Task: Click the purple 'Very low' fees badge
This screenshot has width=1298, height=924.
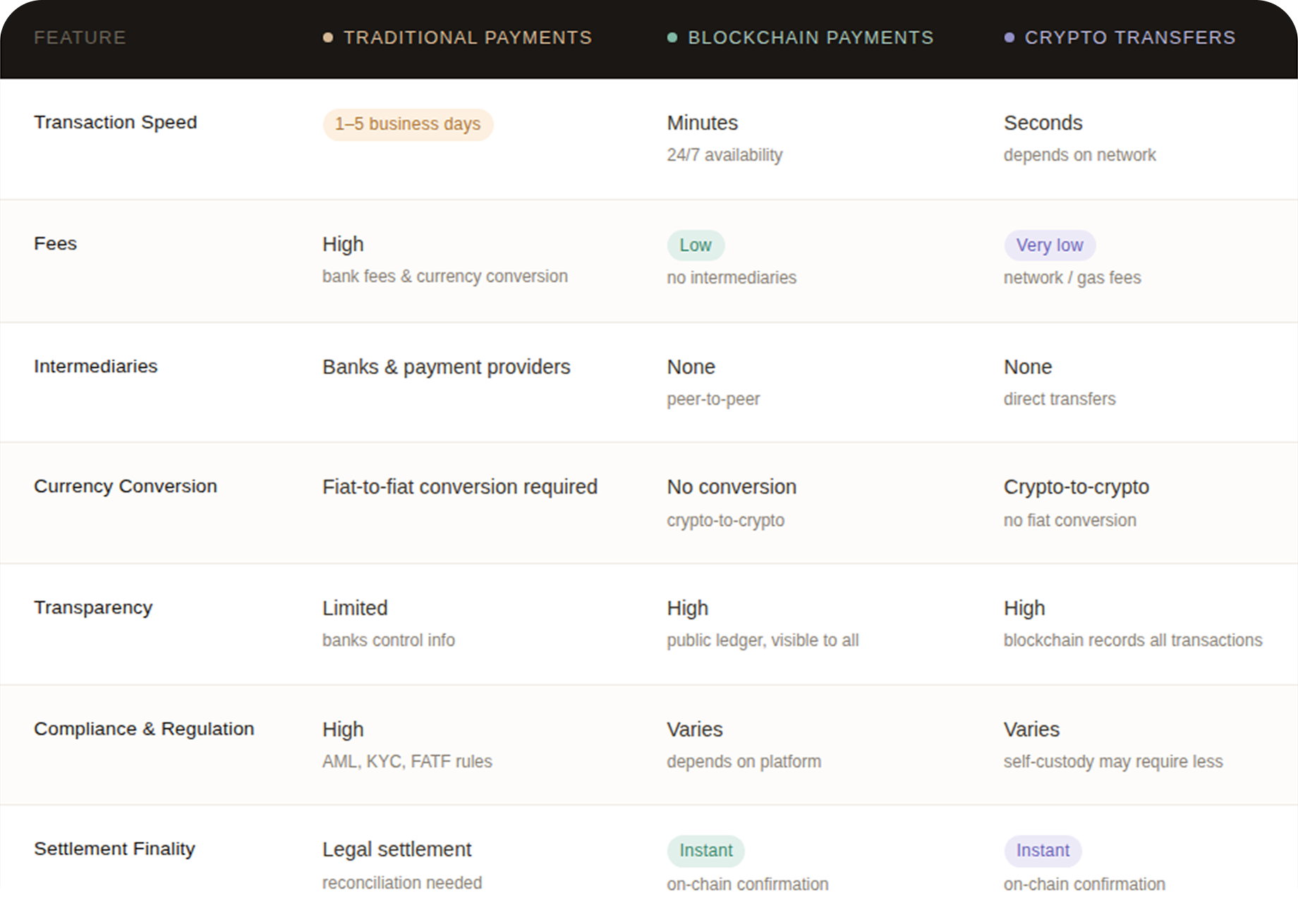Action: coord(1050,245)
